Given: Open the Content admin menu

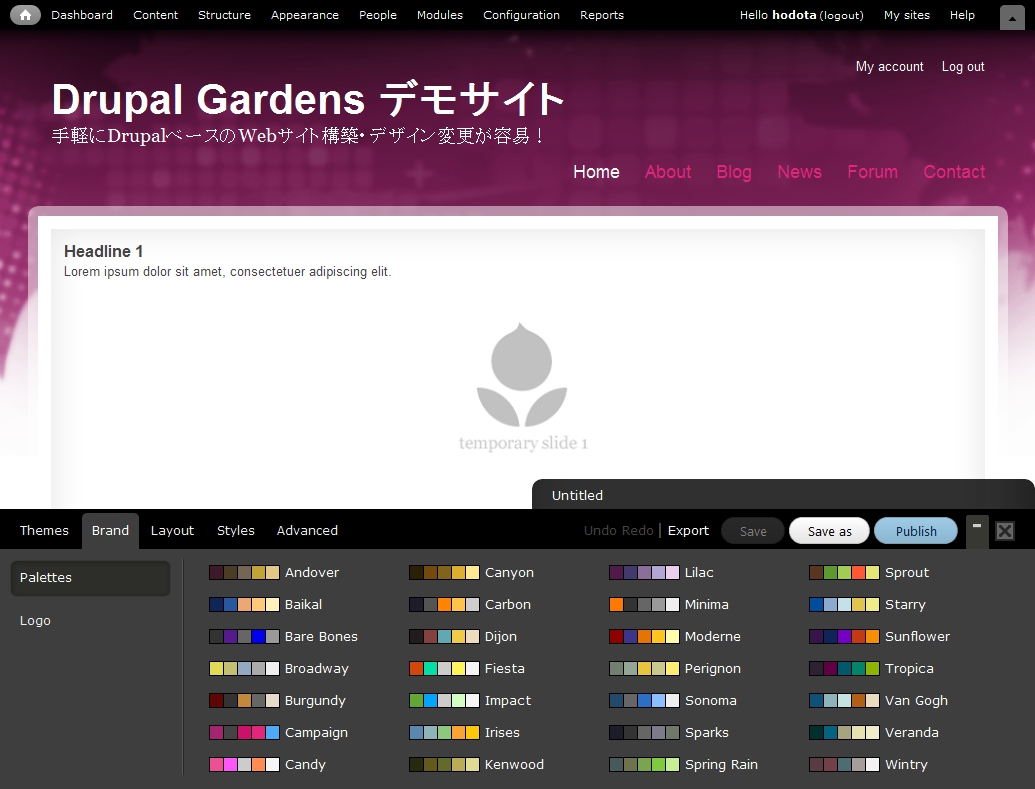Looking at the screenshot, I should [155, 15].
